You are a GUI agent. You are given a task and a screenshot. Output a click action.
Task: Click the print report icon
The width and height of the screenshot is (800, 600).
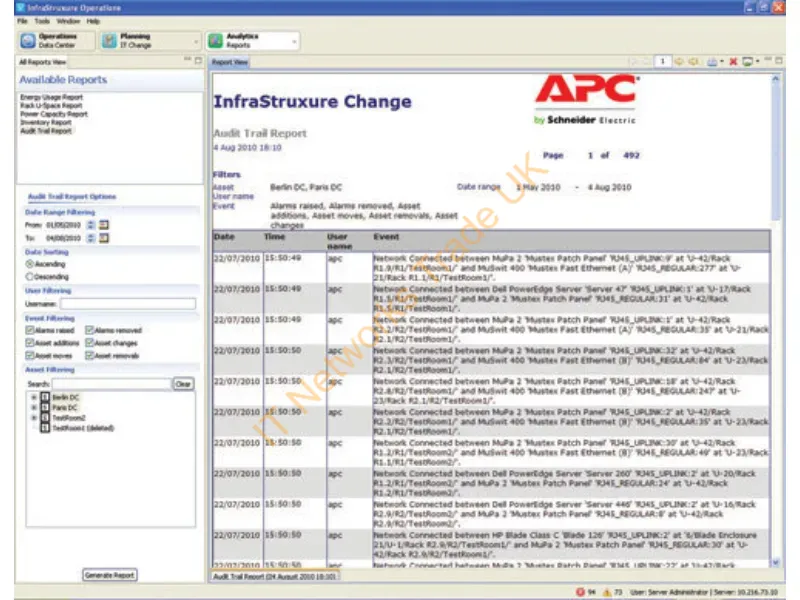tap(712, 62)
